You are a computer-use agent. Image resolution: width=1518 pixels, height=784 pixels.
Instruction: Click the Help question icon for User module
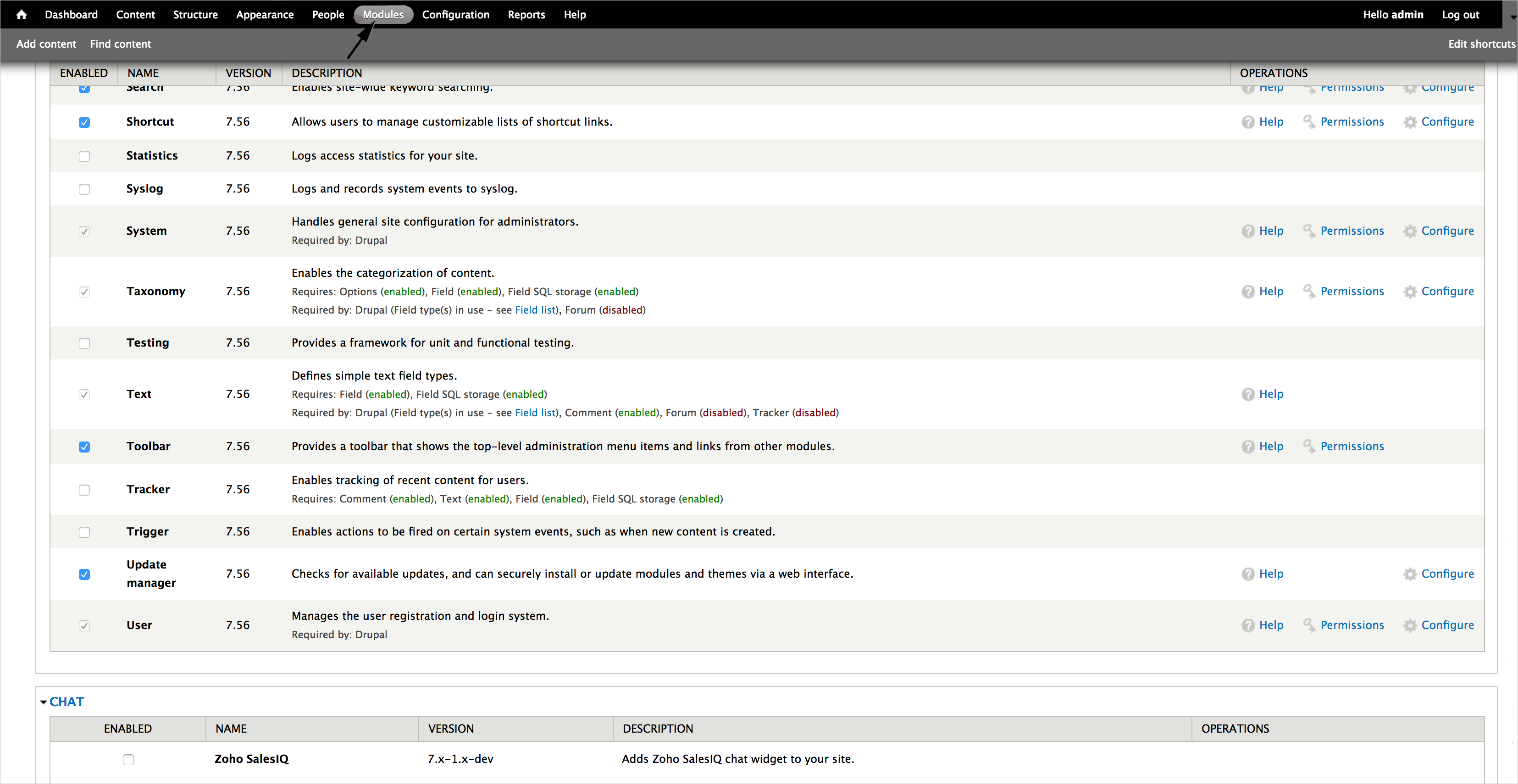1247,625
